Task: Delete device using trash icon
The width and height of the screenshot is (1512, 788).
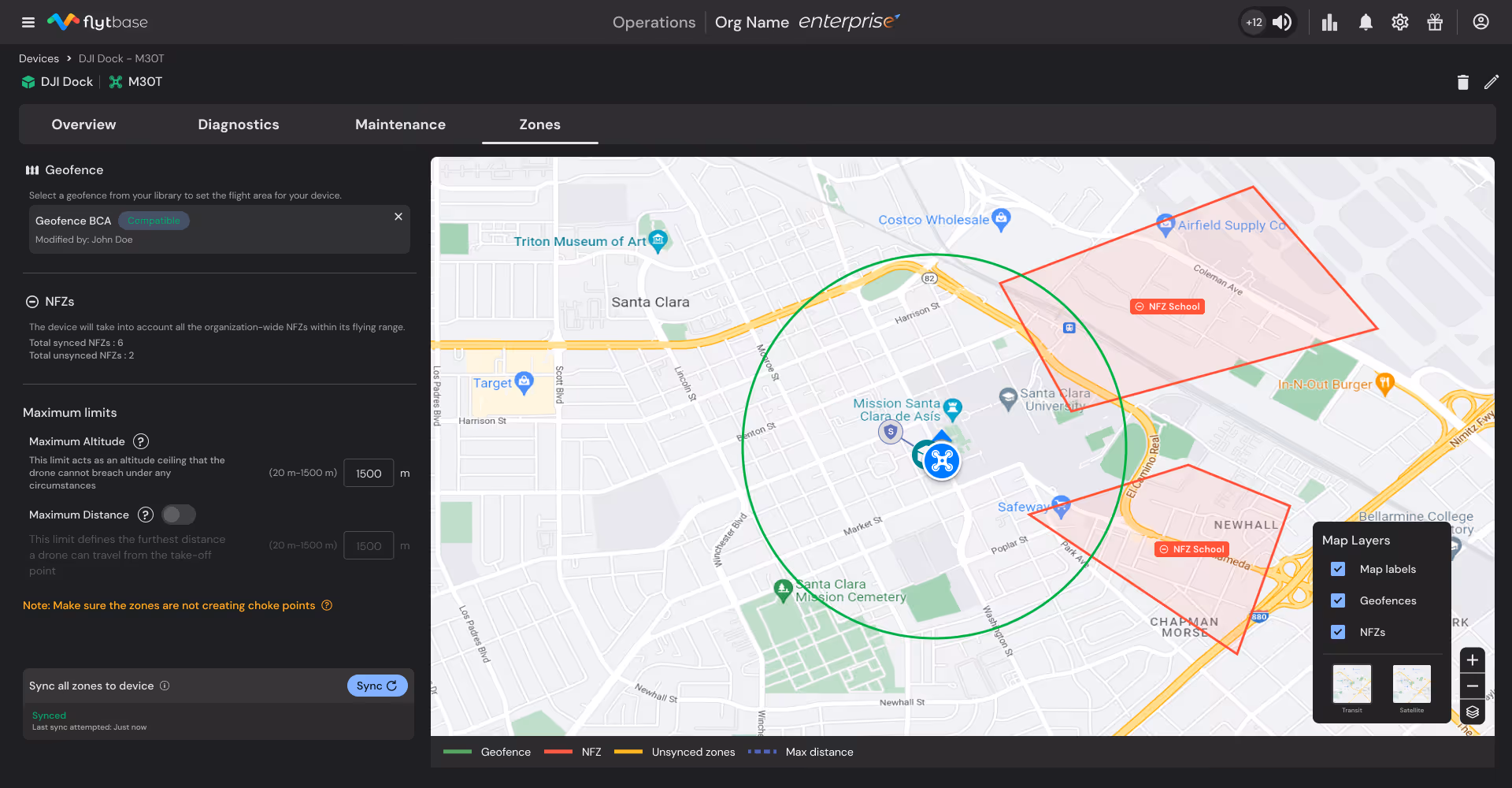Action: (x=1463, y=82)
